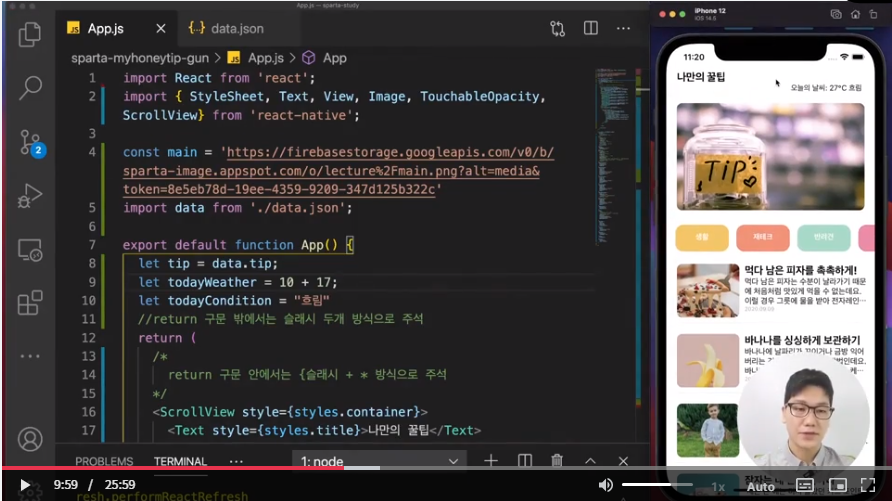Tap the child photo thumbnail
Viewport: 892px width, 501px height.
(708, 430)
